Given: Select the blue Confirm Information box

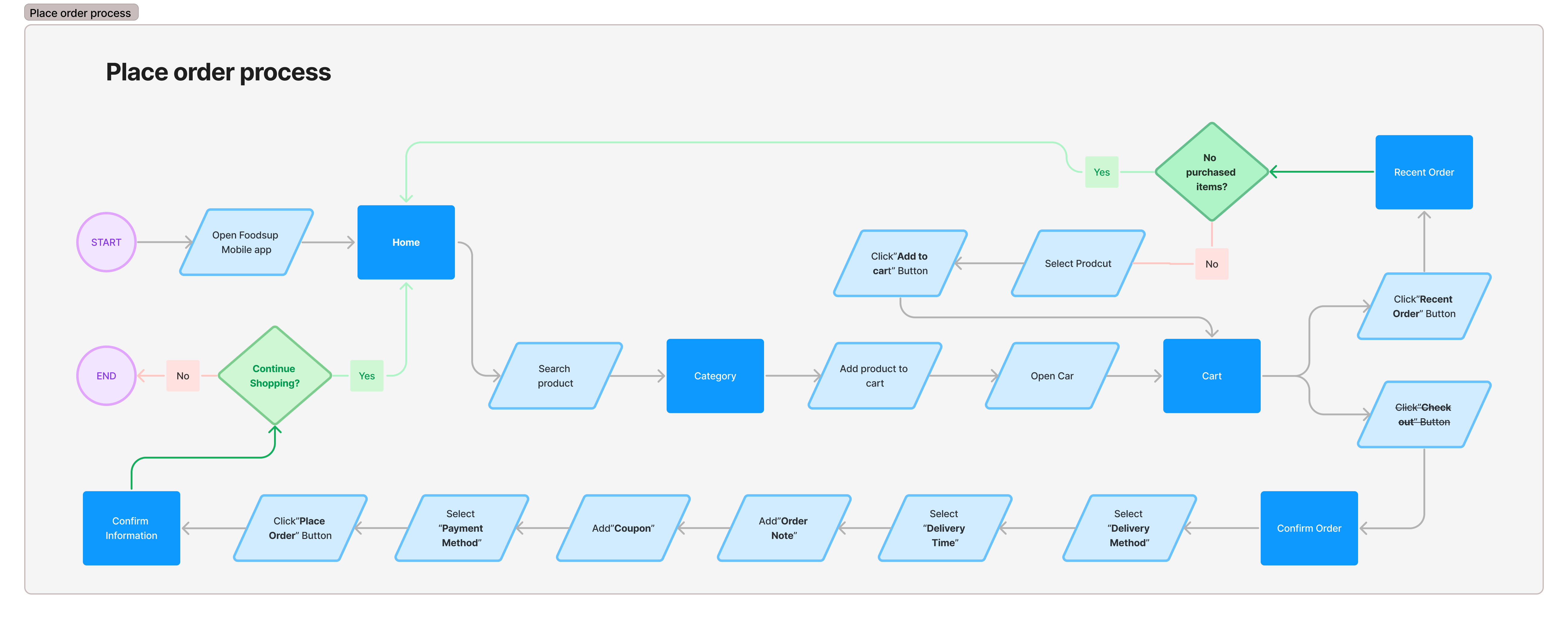Looking at the screenshot, I should (x=132, y=528).
